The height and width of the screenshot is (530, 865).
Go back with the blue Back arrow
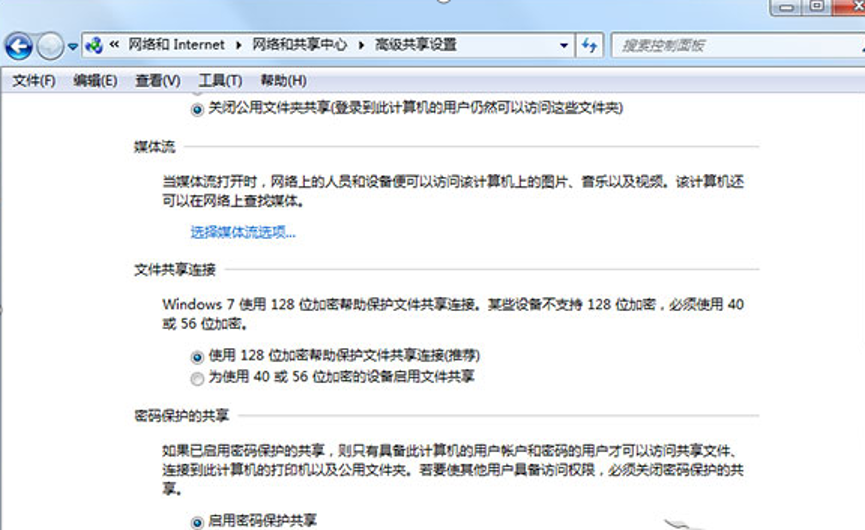[19, 46]
